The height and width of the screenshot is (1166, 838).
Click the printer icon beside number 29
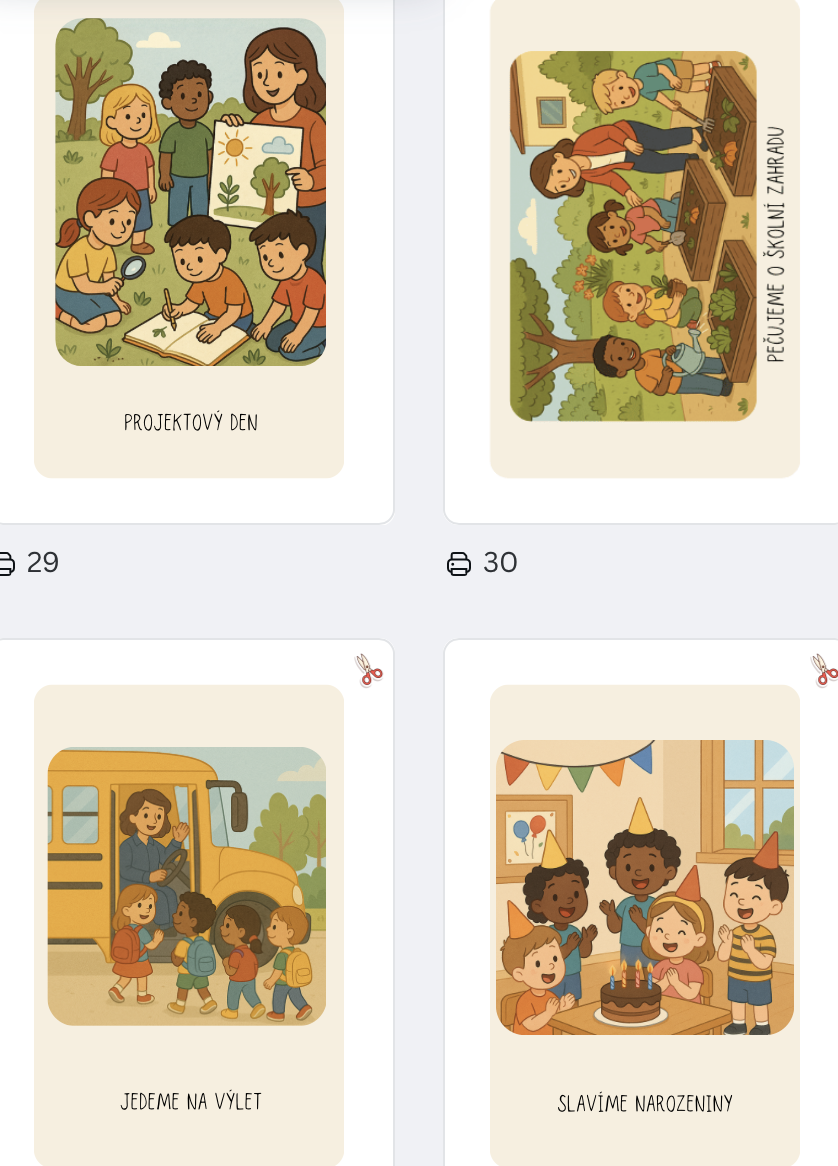(6, 564)
